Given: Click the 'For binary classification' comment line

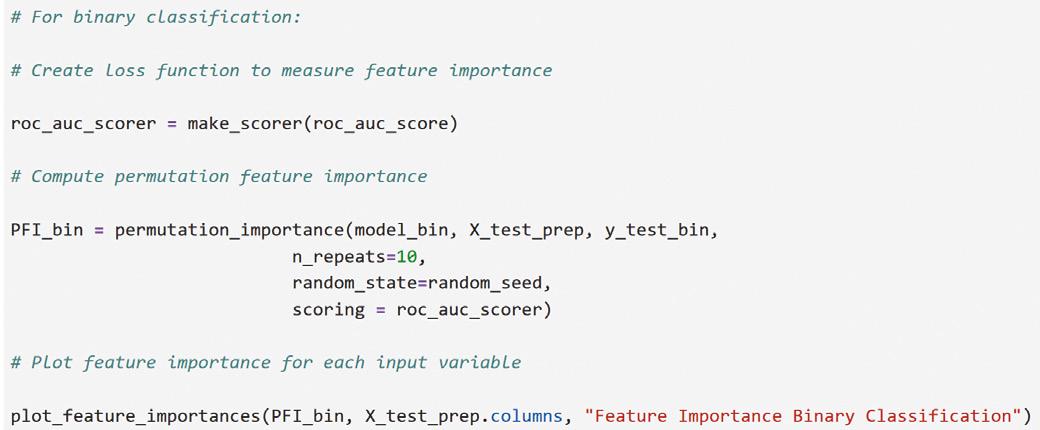Looking at the screenshot, I should (x=156, y=17).
